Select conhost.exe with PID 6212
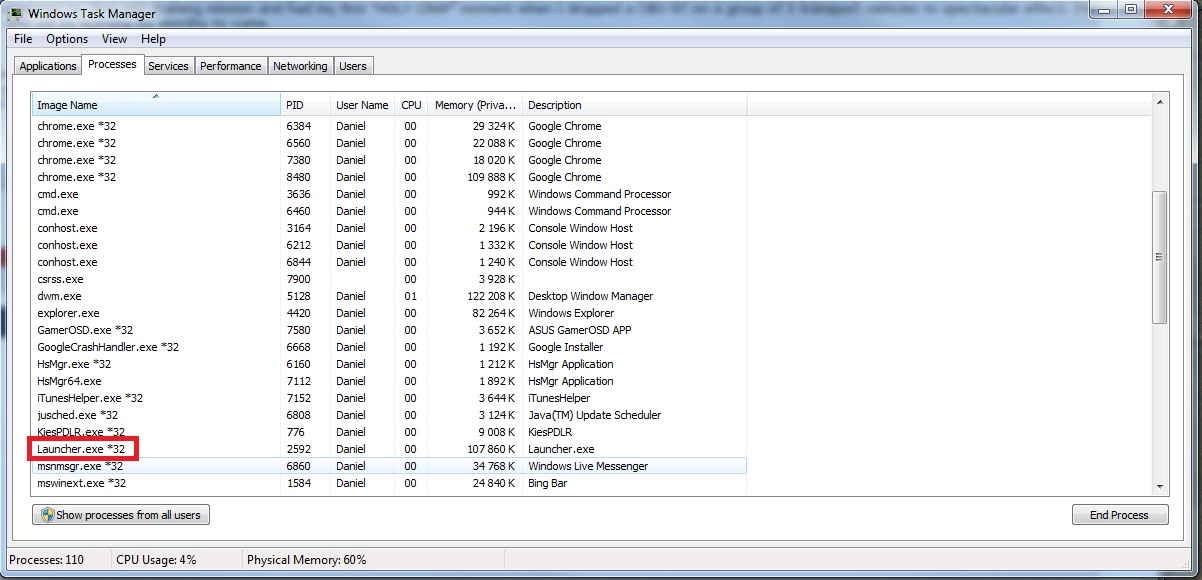This screenshot has height=580, width=1202. coord(389,245)
